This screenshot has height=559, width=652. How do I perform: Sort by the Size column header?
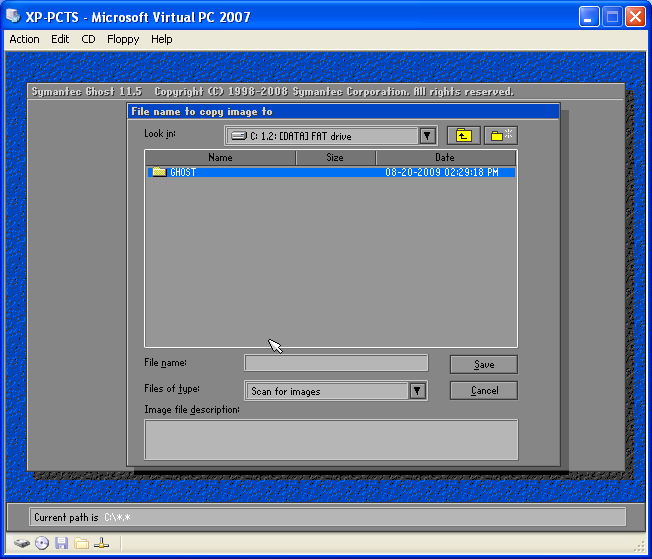pos(335,158)
